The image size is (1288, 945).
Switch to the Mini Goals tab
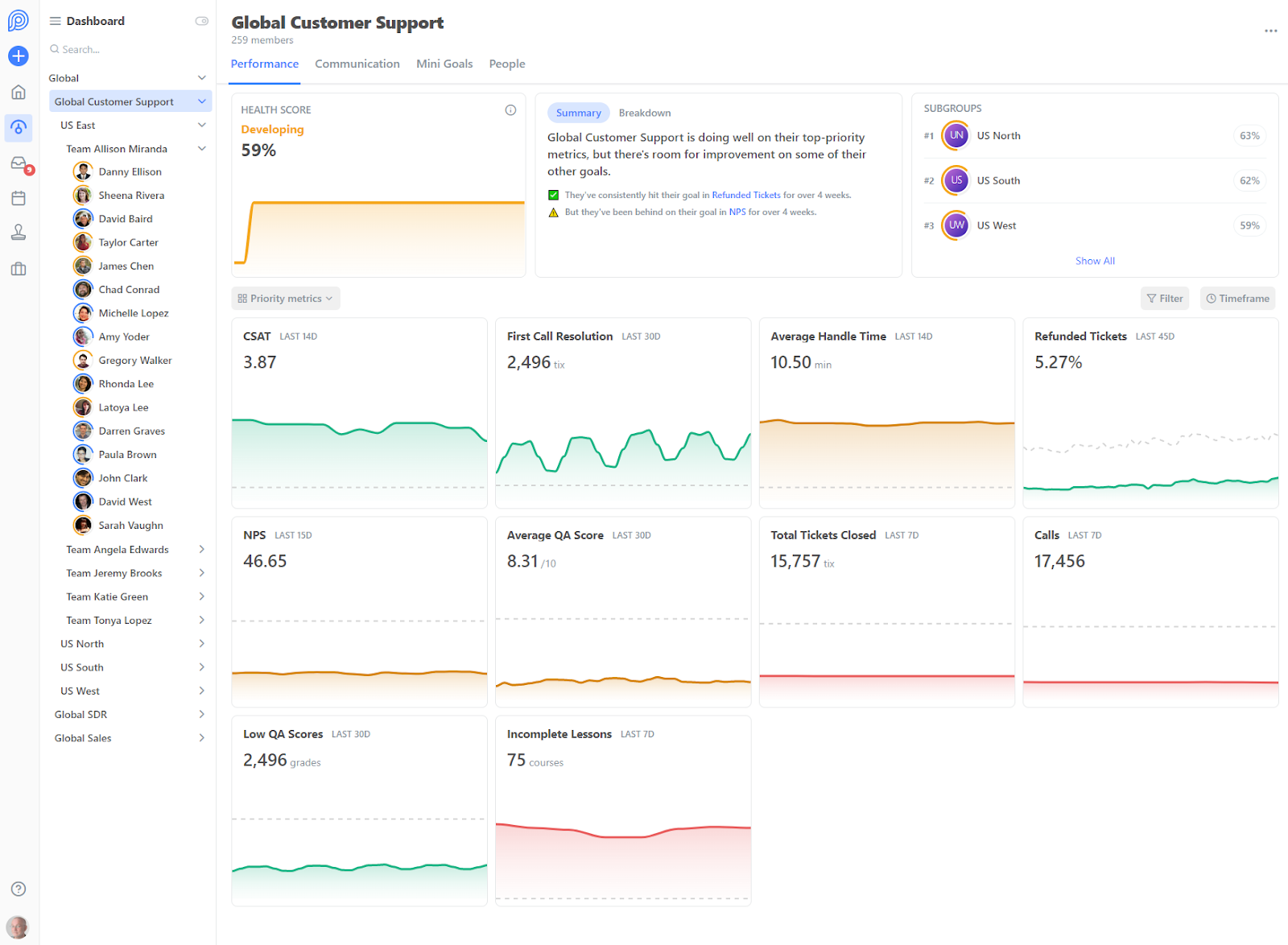point(444,64)
